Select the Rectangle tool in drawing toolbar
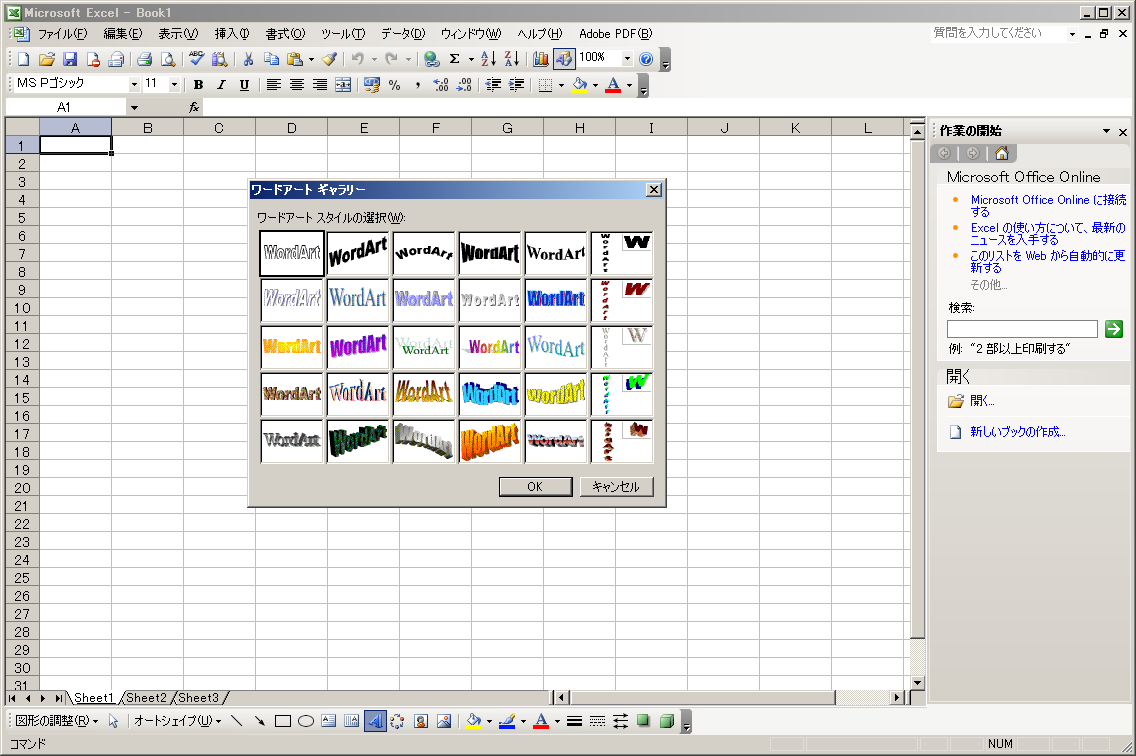 tap(283, 721)
